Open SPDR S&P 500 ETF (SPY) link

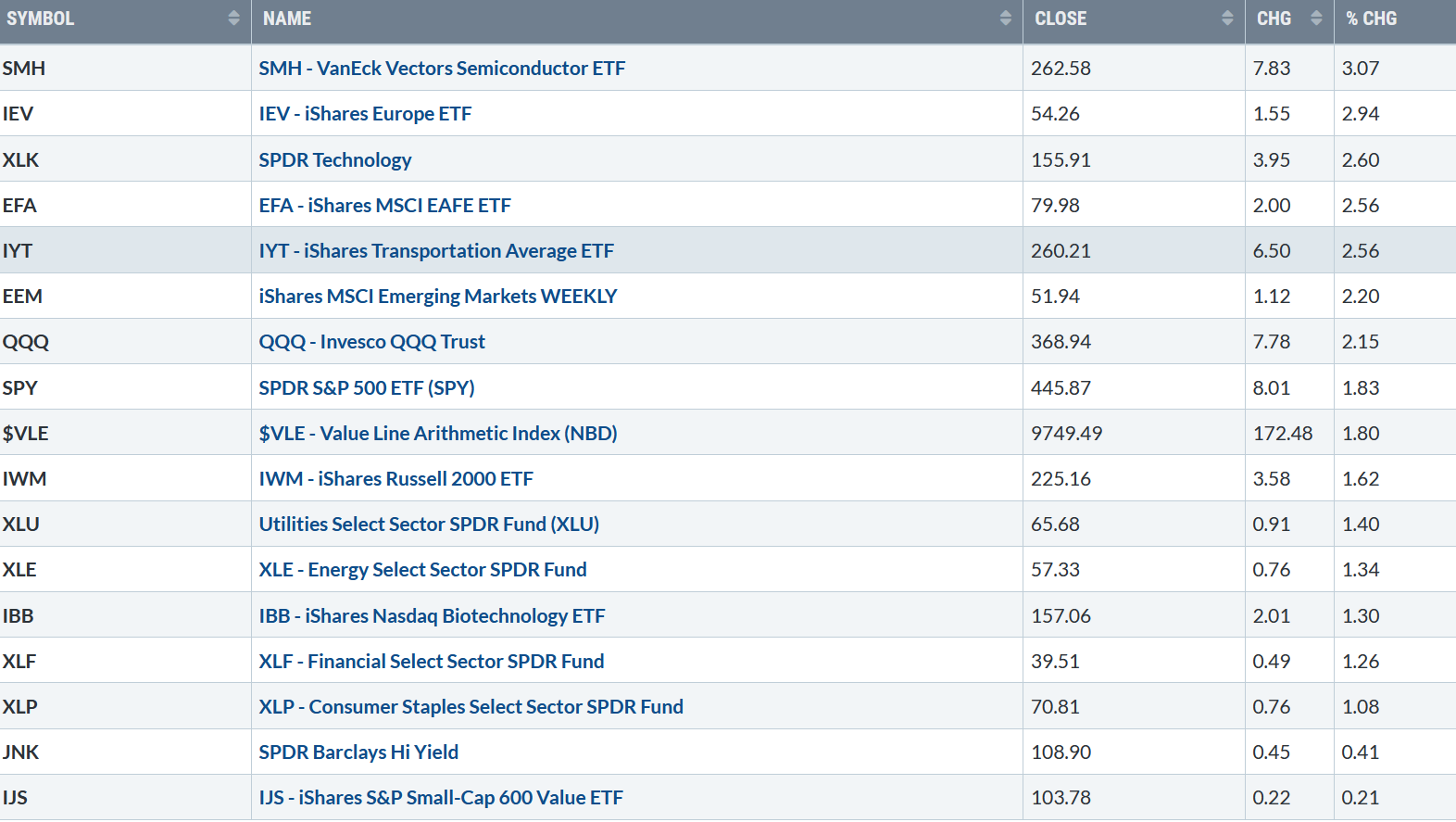click(x=367, y=388)
